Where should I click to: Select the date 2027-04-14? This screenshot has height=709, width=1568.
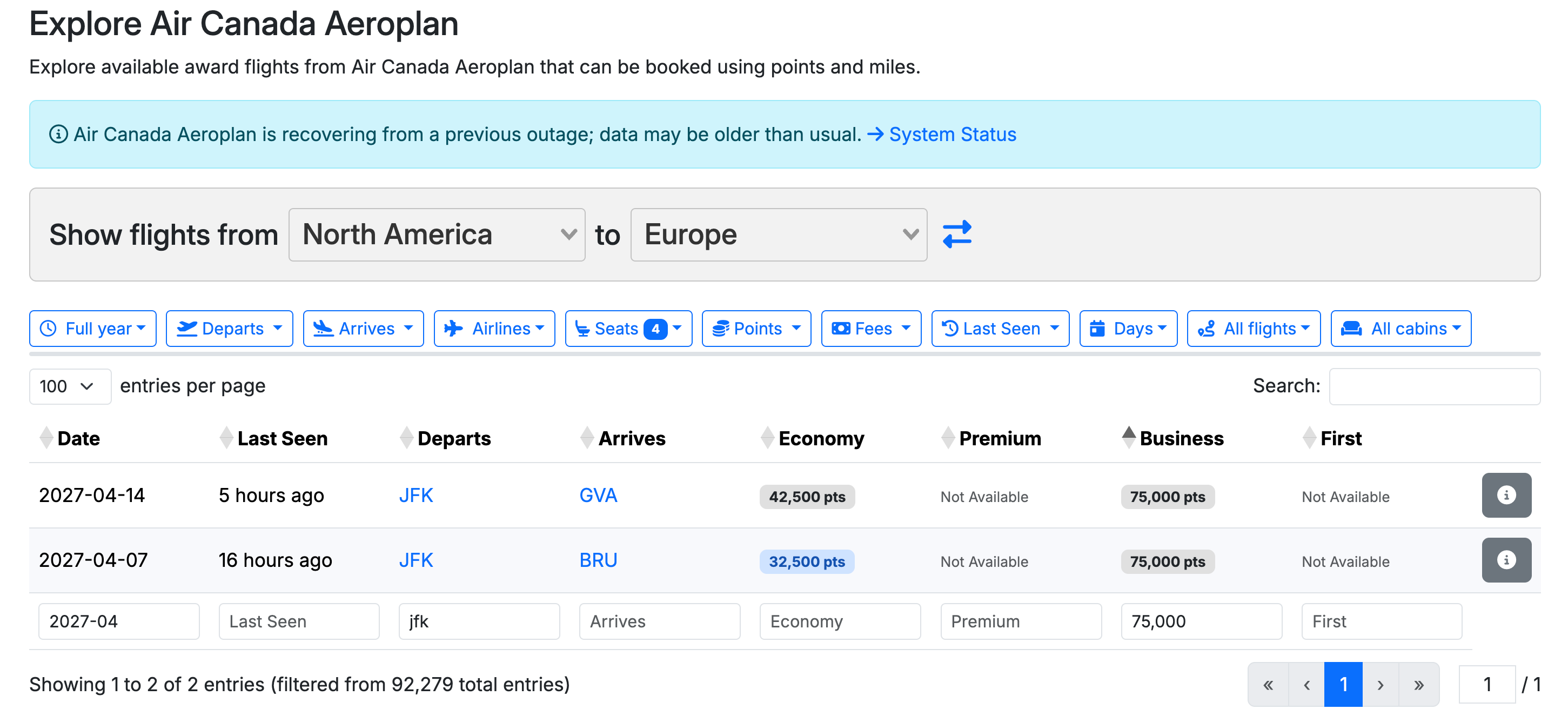[92, 496]
